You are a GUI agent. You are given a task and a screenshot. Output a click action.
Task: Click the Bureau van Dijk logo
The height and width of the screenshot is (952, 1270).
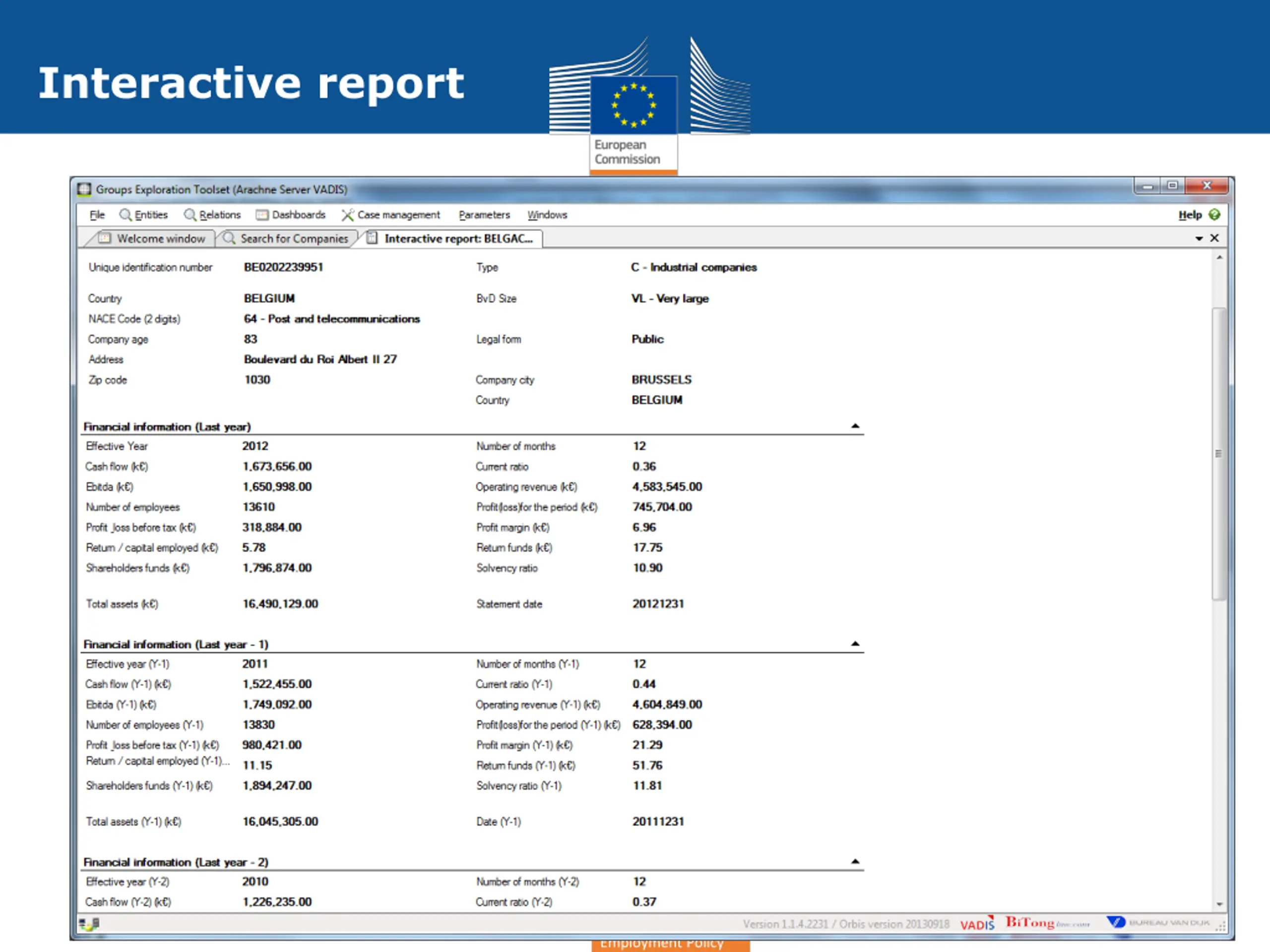[x=1158, y=922]
